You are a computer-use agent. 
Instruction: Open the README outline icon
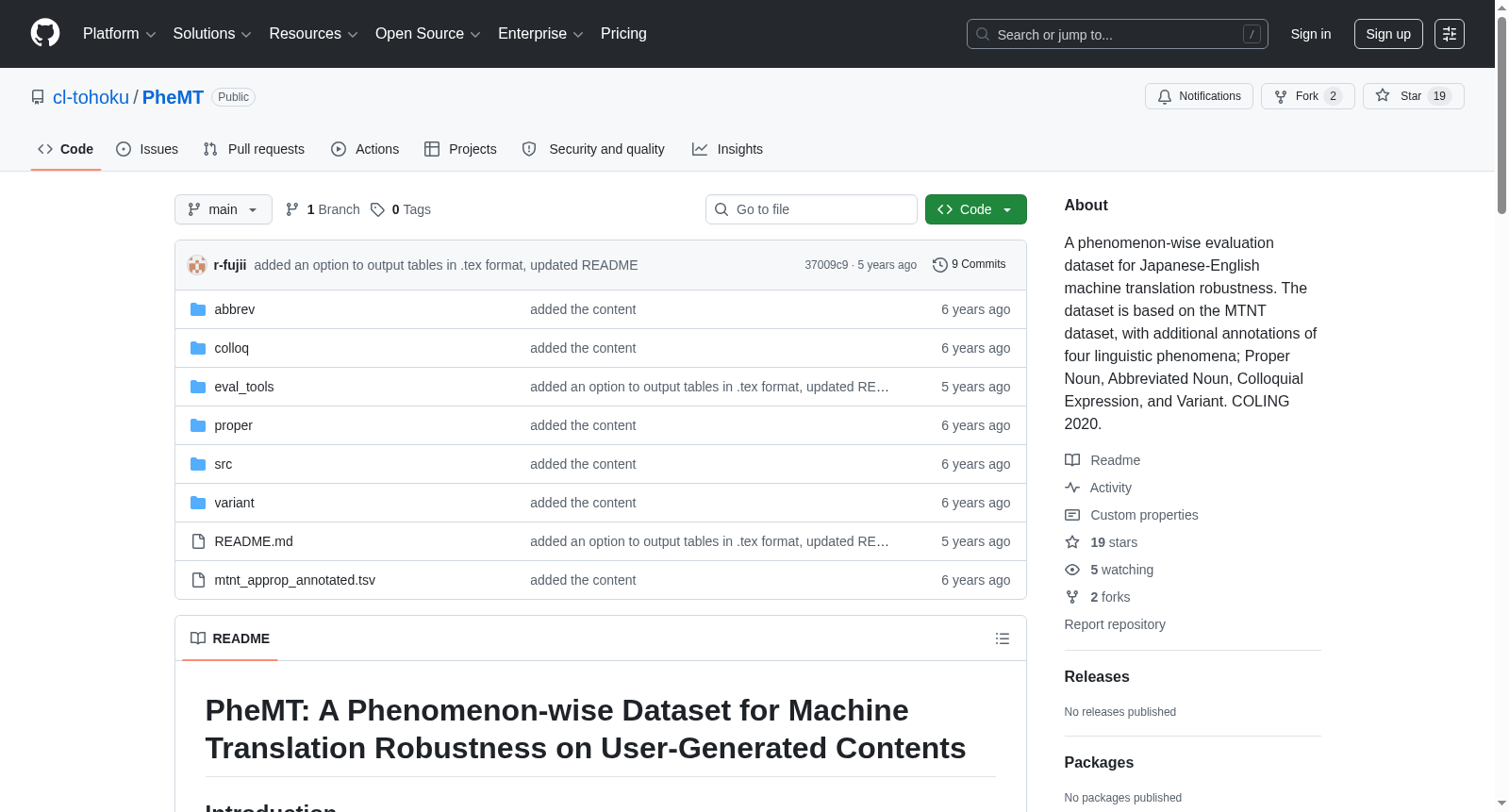[1002, 638]
